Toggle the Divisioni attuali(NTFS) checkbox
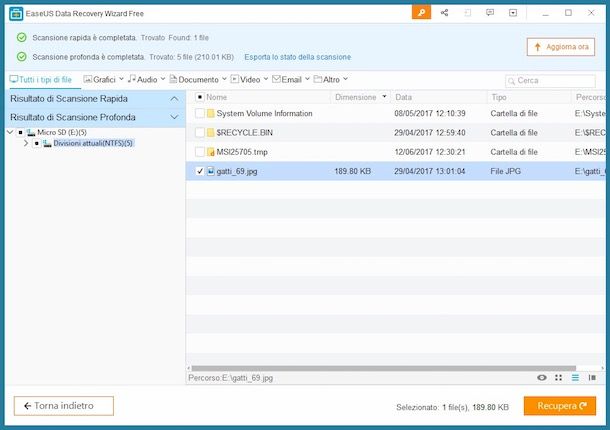This screenshot has width=610, height=430. 37,144
